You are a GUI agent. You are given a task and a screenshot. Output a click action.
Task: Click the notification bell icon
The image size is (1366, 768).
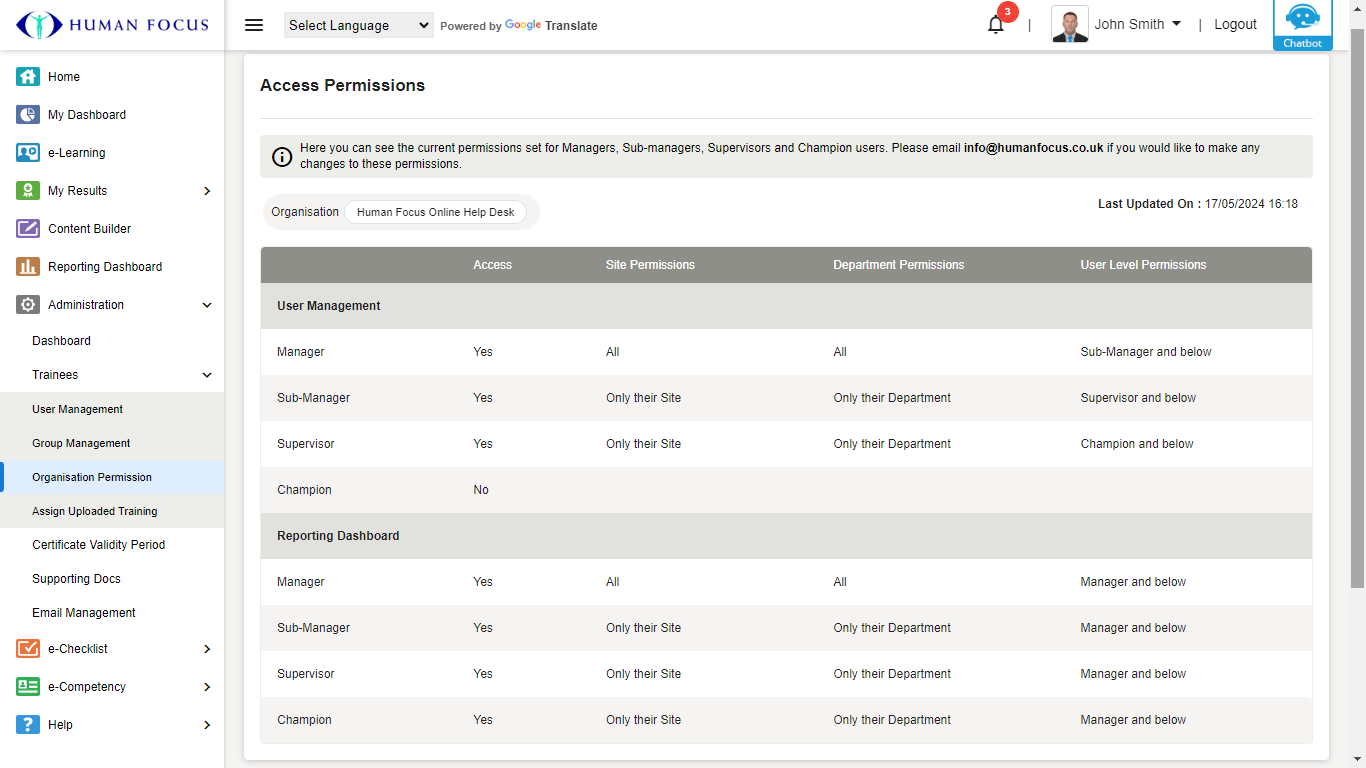pyautogui.click(x=995, y=25)
